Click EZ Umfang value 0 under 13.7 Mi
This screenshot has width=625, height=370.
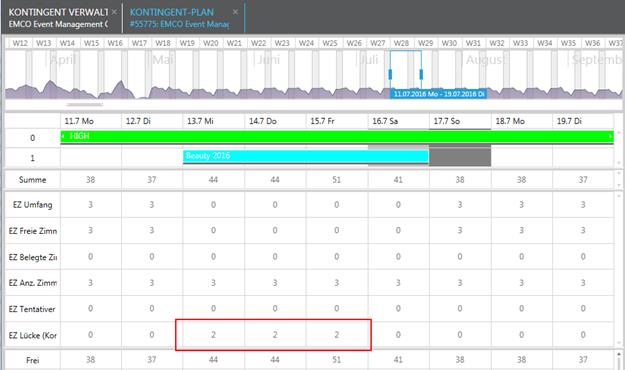coord(214,205)
